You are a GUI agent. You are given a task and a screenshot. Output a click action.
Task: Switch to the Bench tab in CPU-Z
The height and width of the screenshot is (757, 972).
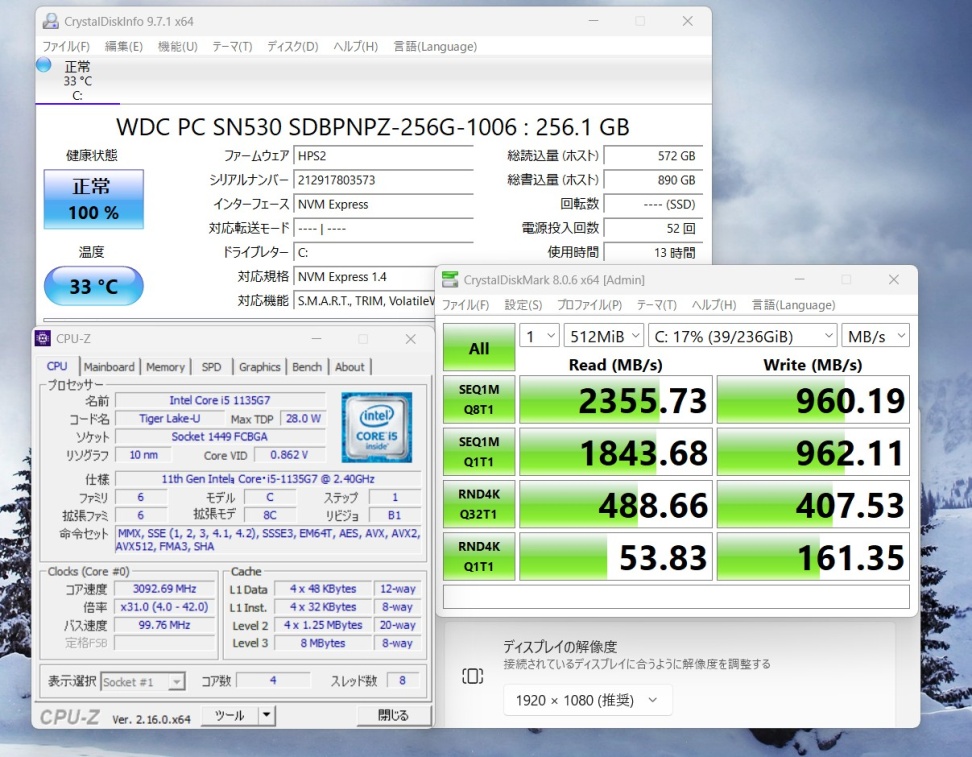307,367
